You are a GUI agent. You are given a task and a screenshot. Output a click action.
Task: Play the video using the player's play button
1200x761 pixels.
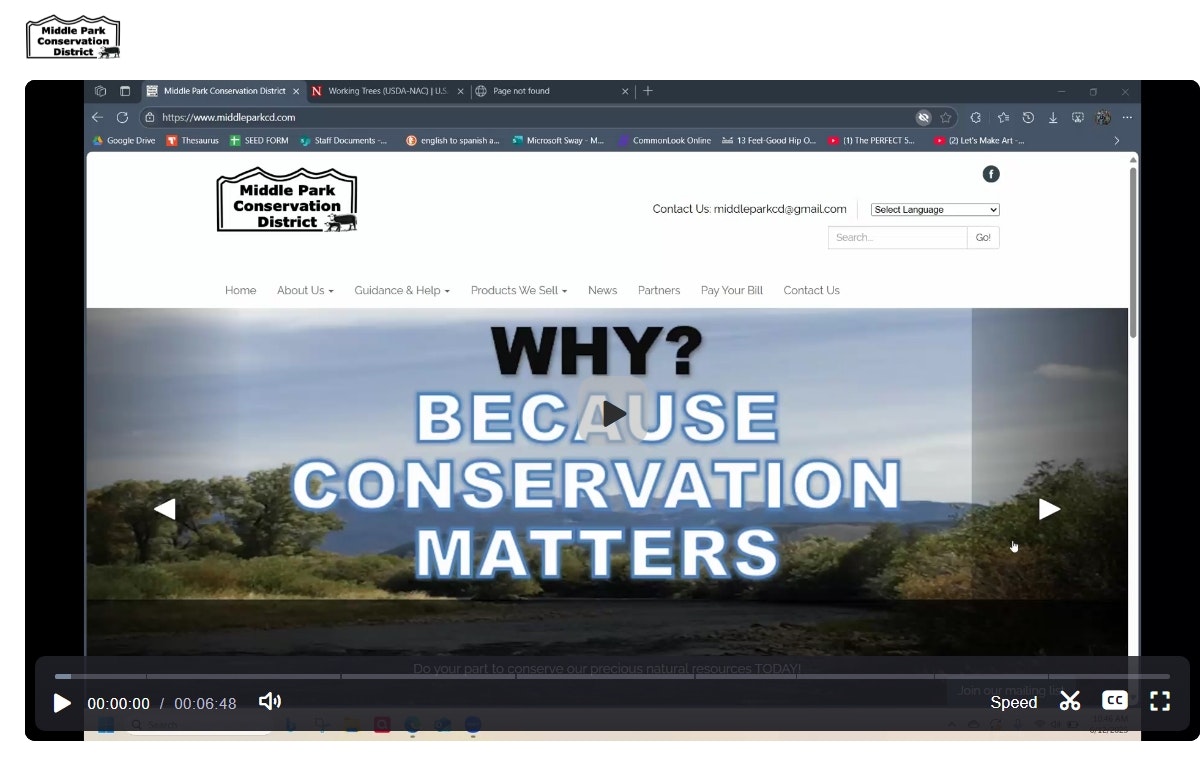(x=62, y=703)
